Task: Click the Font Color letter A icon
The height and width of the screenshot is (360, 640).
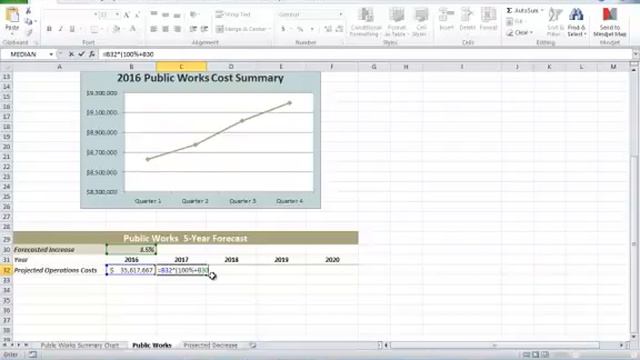Action: click(x=133, y=29)
